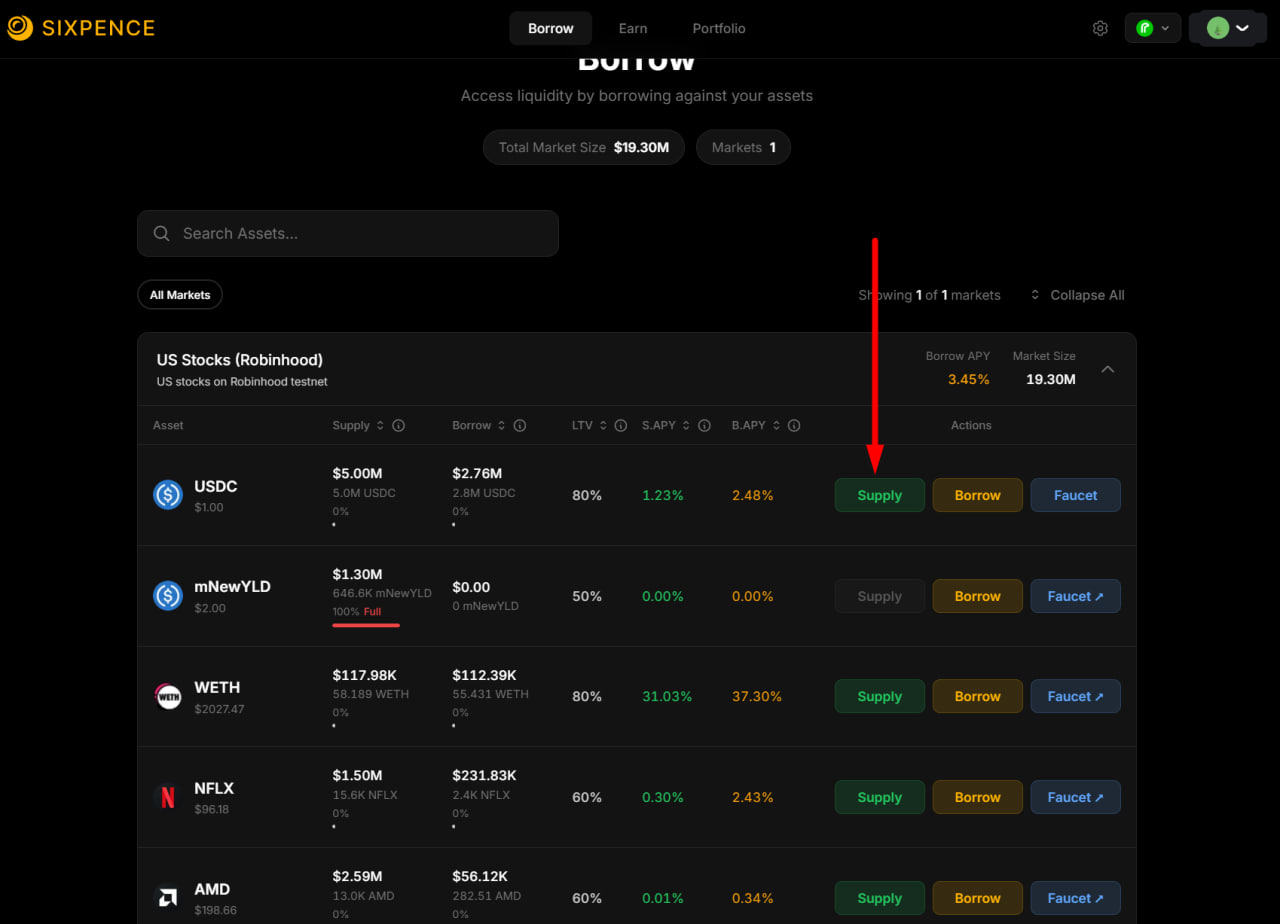Click the B.APY info icon
This screenshot has height=924, width=1280.
(x=794, y=425)
